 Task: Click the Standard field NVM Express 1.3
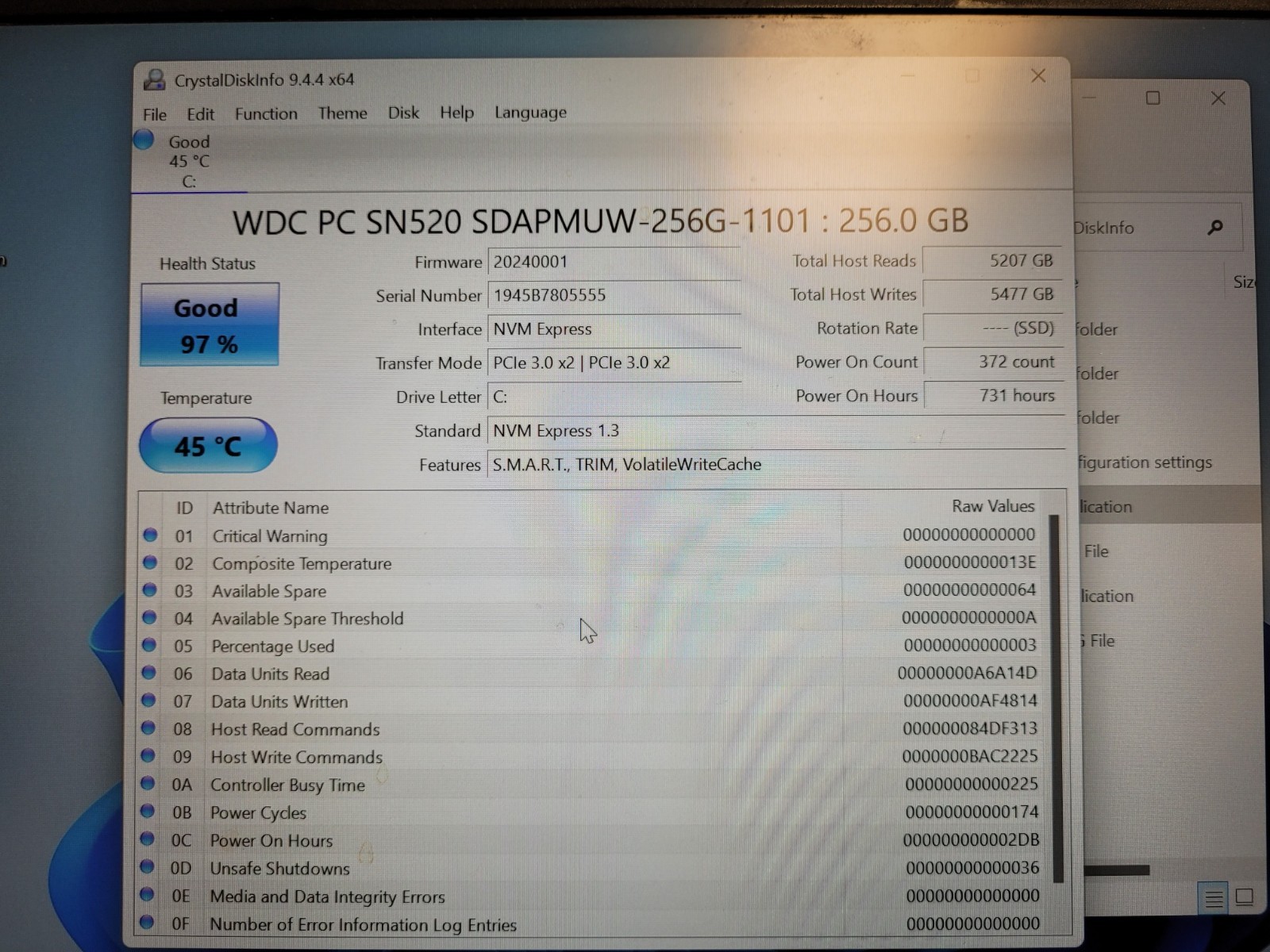(775, 430)
